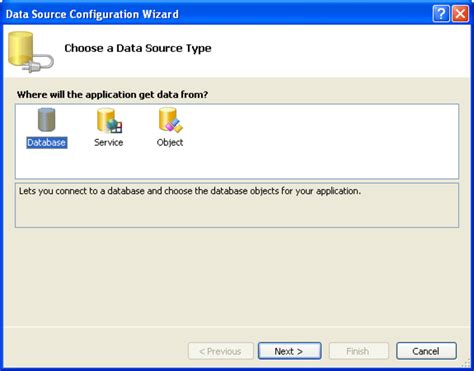Image resolution: width=474 pixels, height=371 pixels.
Task: Open the Help question mark button in the title bar
Action: pos(441,14)
